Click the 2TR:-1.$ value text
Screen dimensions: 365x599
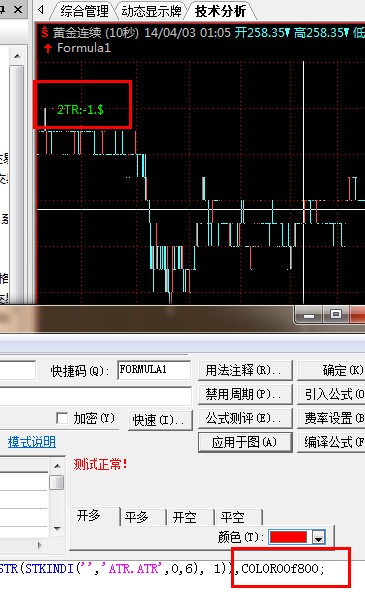pos(80,110)
